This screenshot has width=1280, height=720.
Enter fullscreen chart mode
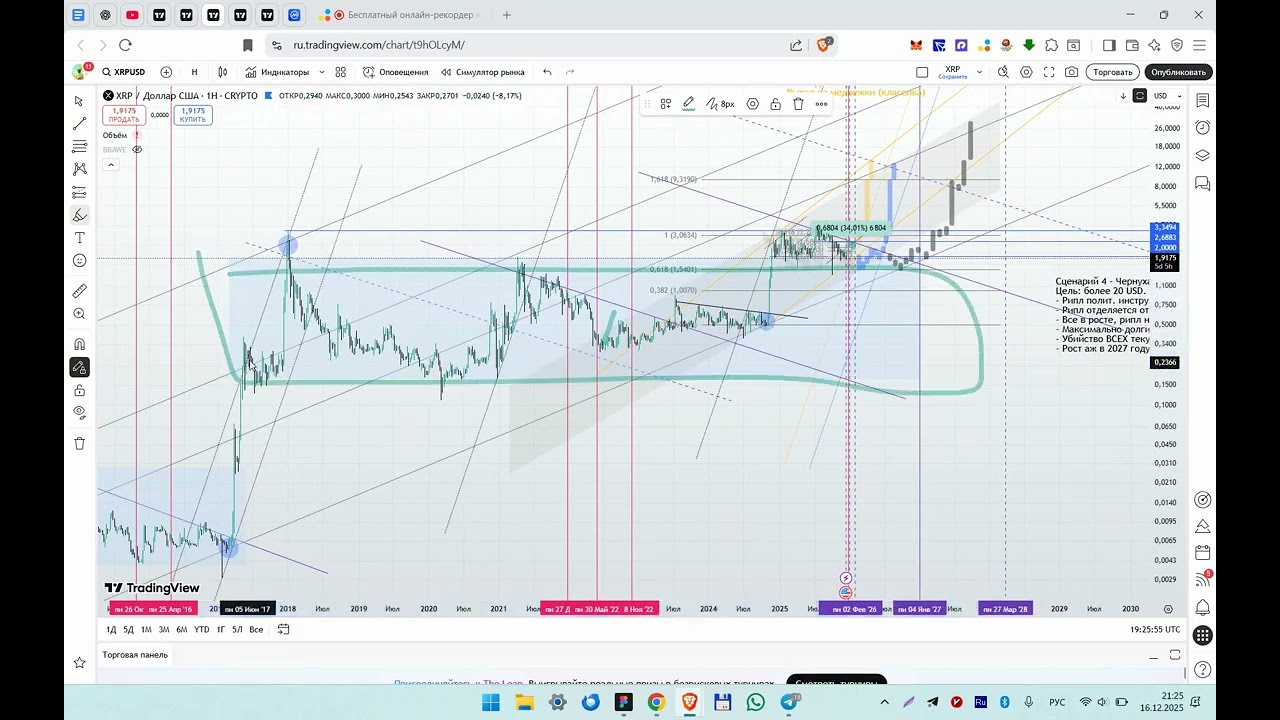tap(1049, 72)
